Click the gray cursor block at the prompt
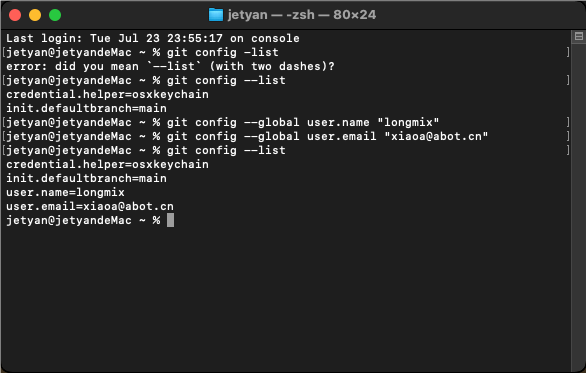The image size is (586, 373). pos(170,220)
